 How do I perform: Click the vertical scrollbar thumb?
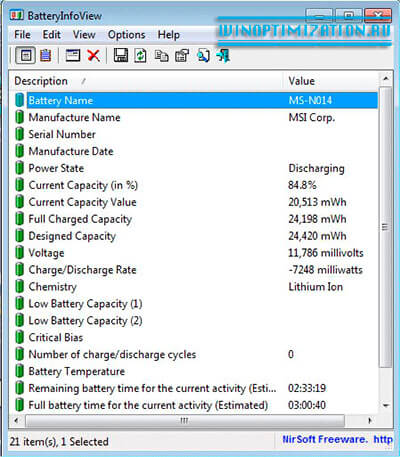pyautogui.click(x=386, y=227)
